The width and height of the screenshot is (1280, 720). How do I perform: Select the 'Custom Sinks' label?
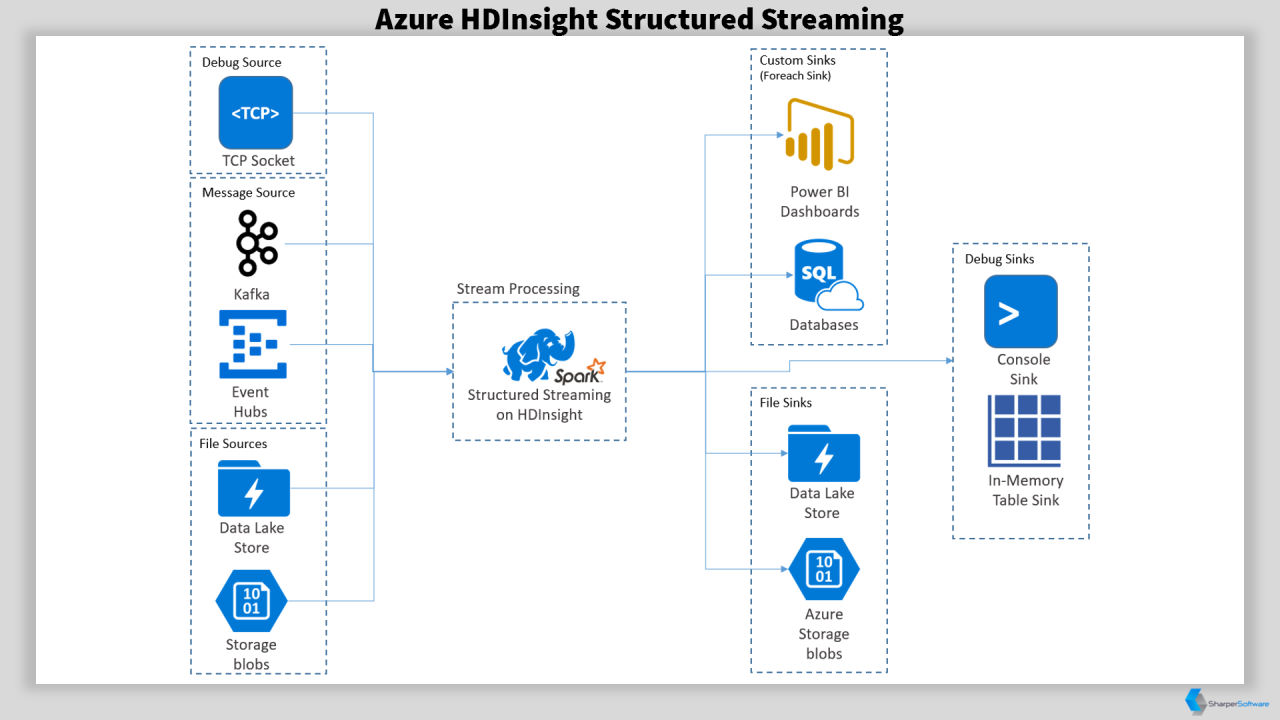coord(798,61)
